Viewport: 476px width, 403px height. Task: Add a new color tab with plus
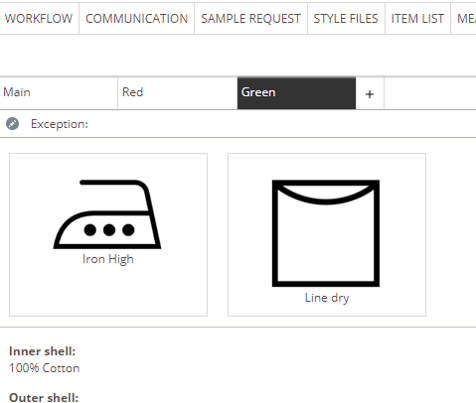[369, 94]
